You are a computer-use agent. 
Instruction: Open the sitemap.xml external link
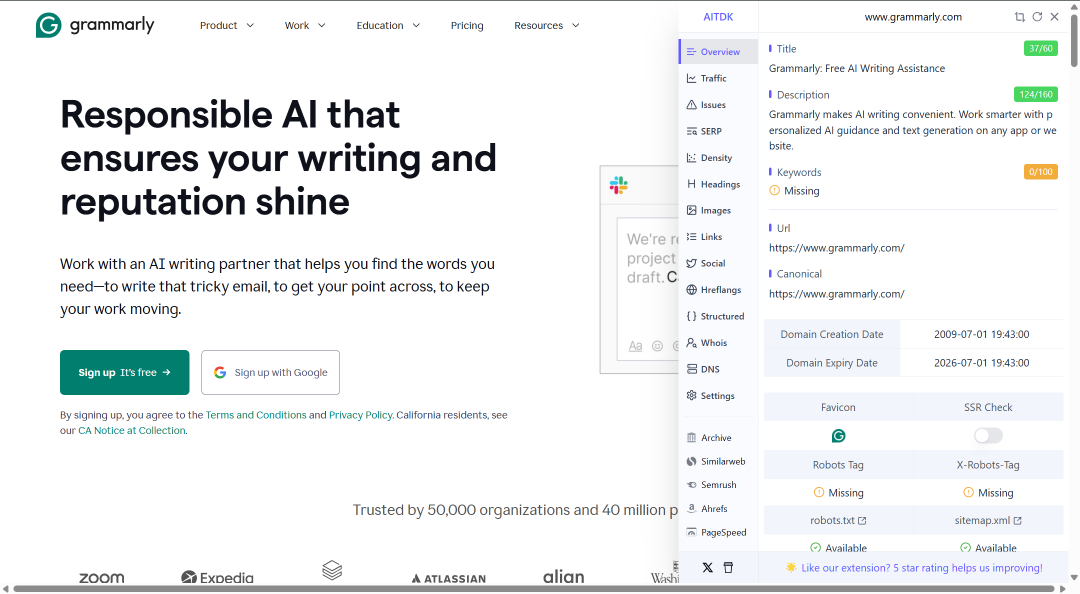click(988, 520)
